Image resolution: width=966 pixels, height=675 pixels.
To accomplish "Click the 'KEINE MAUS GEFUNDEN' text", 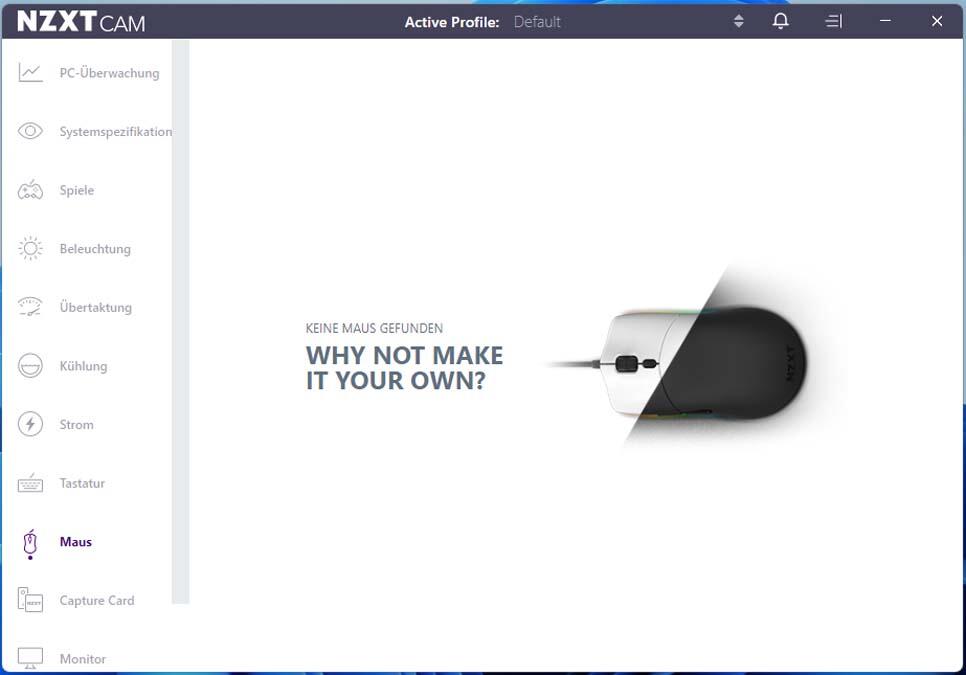I will point(374,328).
